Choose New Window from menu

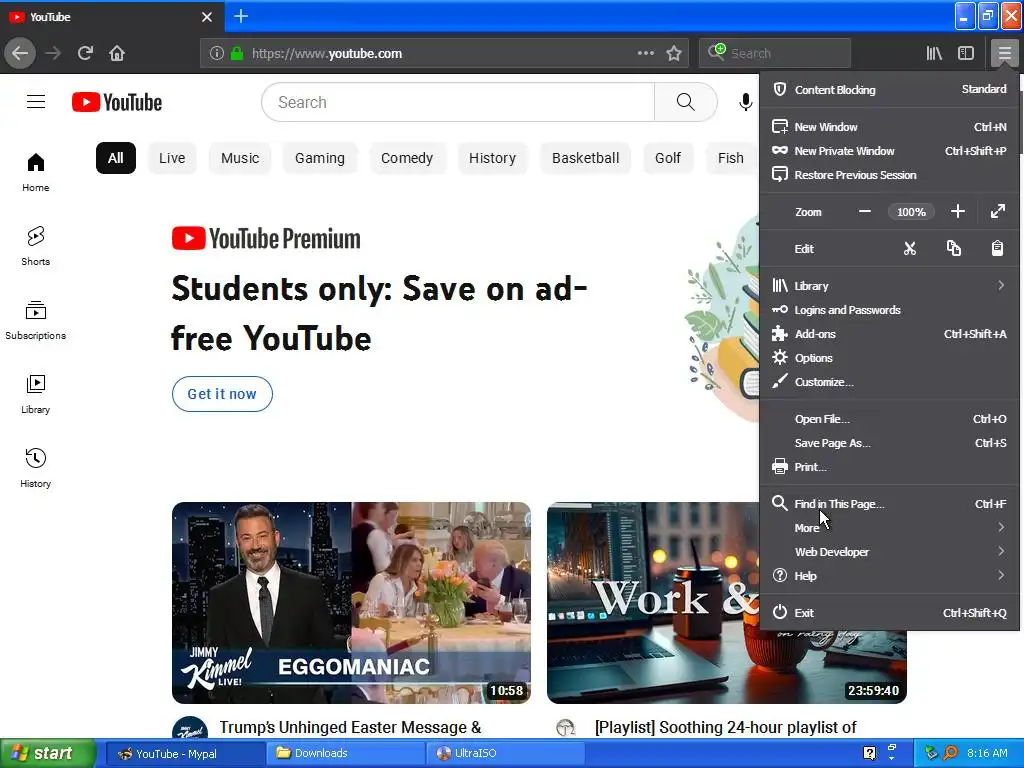click(889, 127)
